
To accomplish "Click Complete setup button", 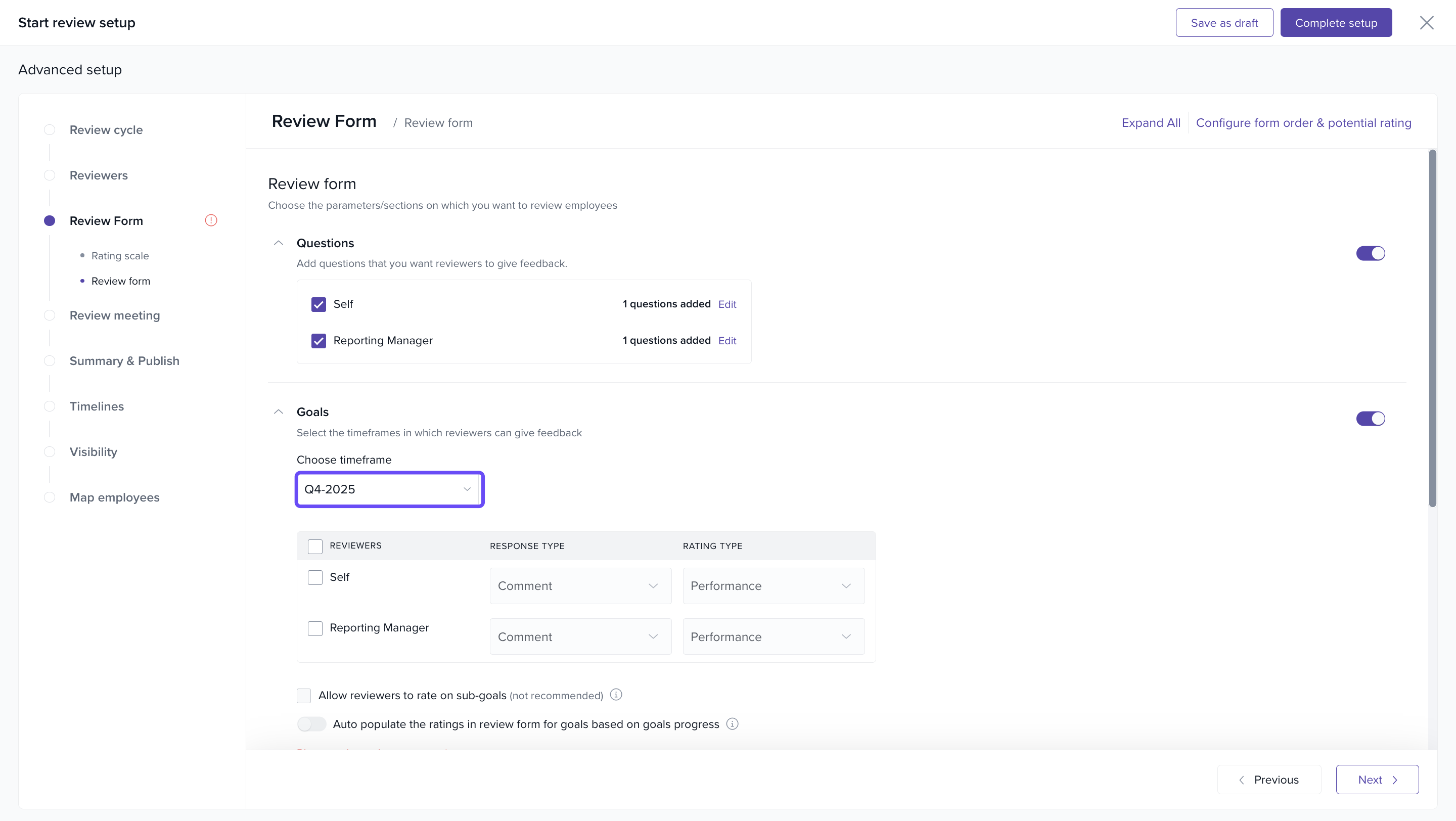I will point(1336,23).
